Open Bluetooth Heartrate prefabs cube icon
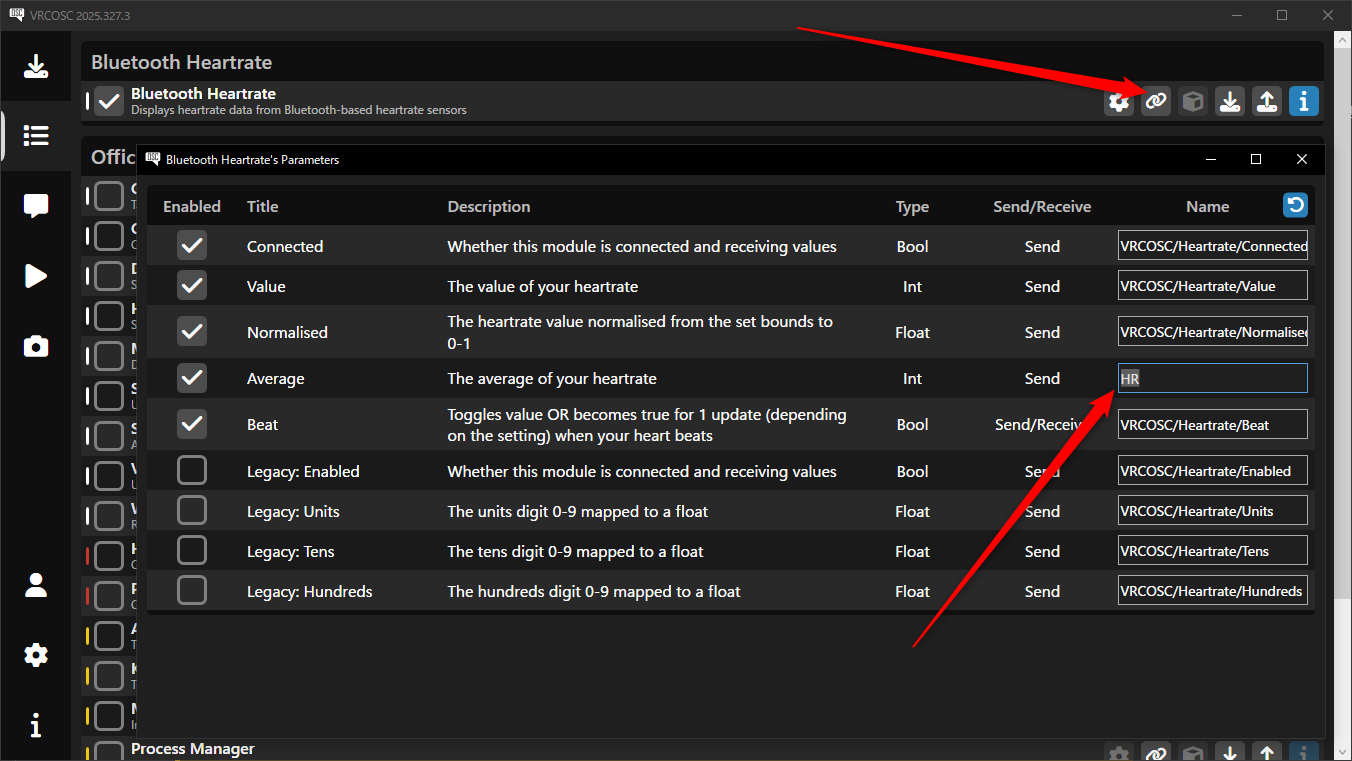The height and width of the screenshot is (761, 1352). 1193,101
